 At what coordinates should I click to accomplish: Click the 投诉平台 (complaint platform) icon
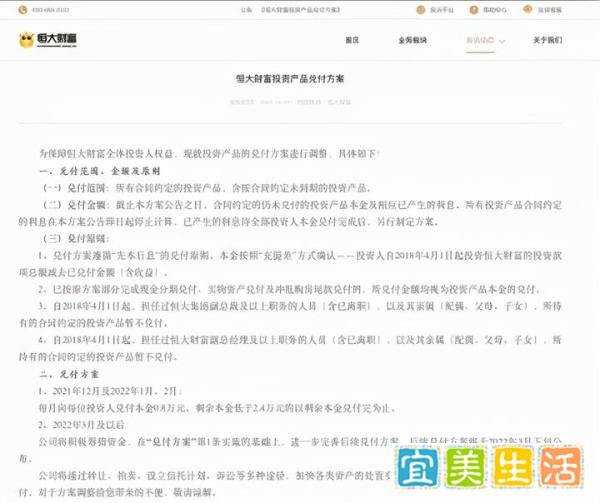(x=421, y=10)
